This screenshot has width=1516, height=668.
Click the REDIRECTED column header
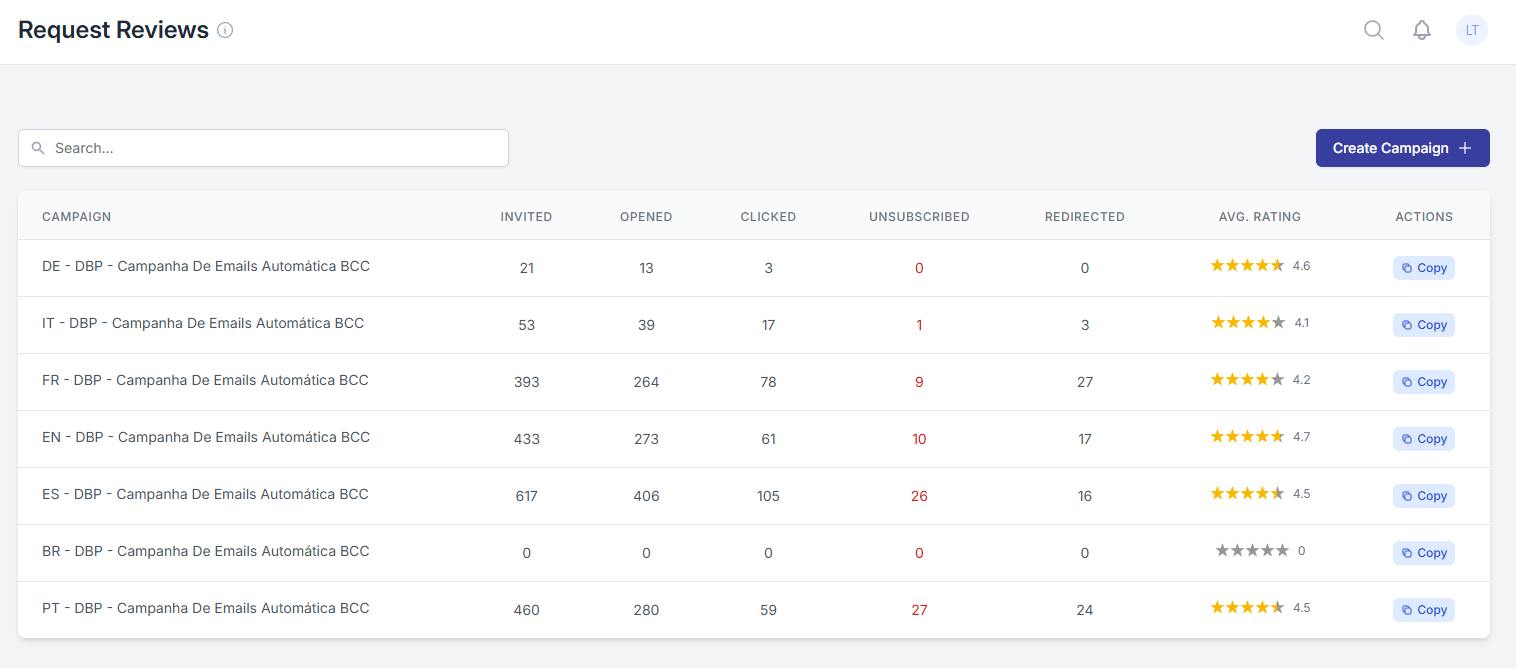pyautogui.click(x=1085, y=217)
